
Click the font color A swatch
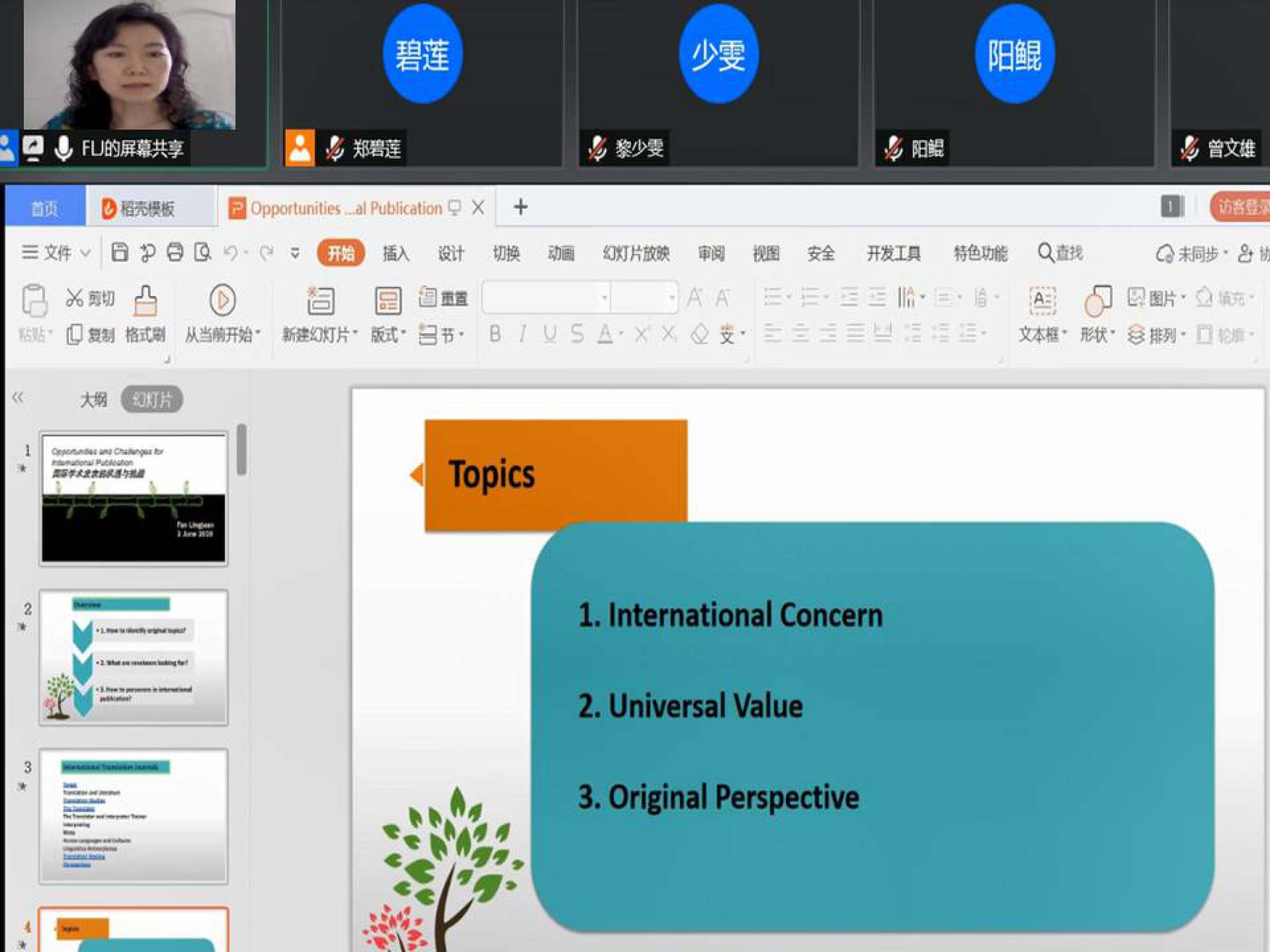pyautogui.click(x=604, y=334)
